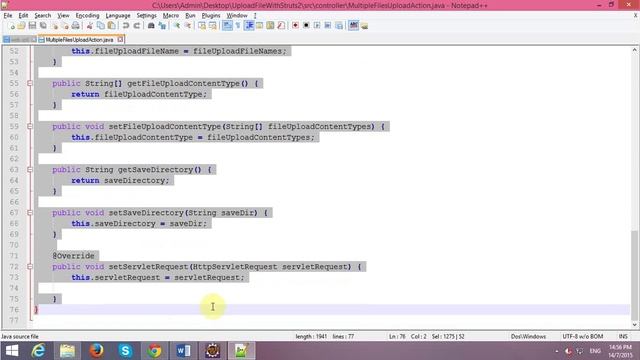Click the Open file toolbar icon
The height and width of the screenshot is (360, 640).
click(x=21, y=26)
